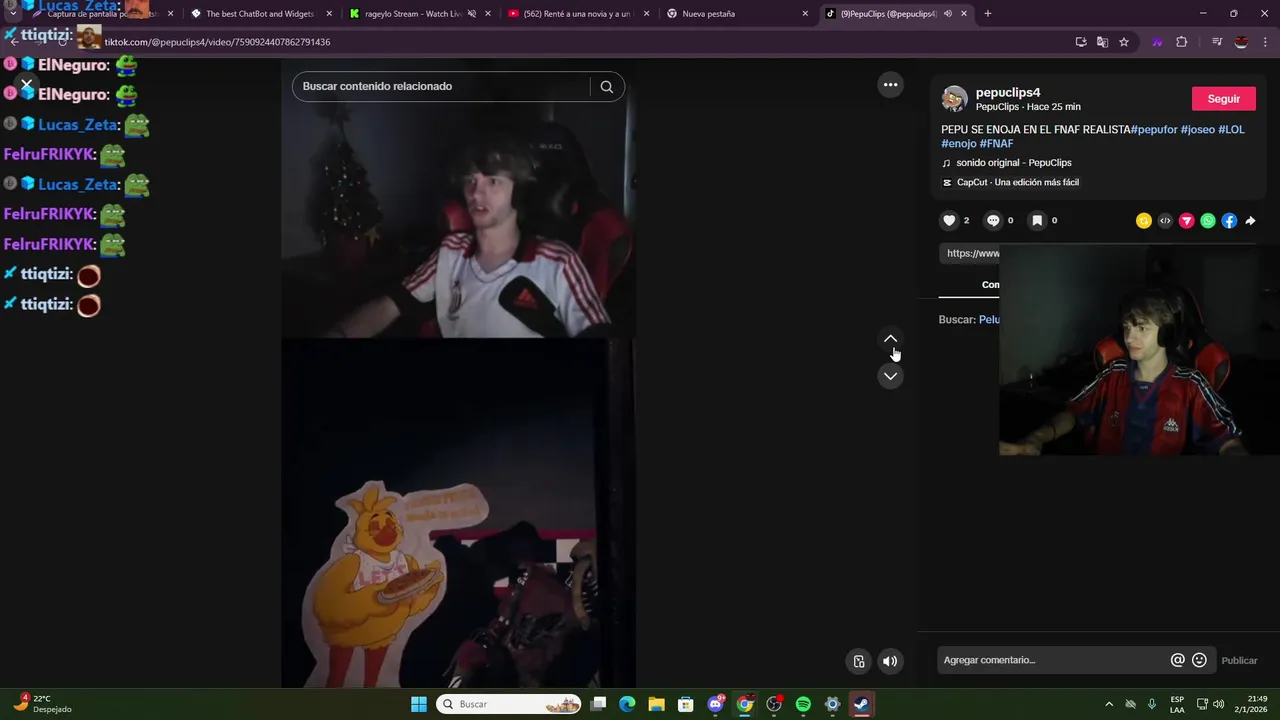Share the video to Facebook
This screenshot has height=720, width=1280.
click(1229, 221)
